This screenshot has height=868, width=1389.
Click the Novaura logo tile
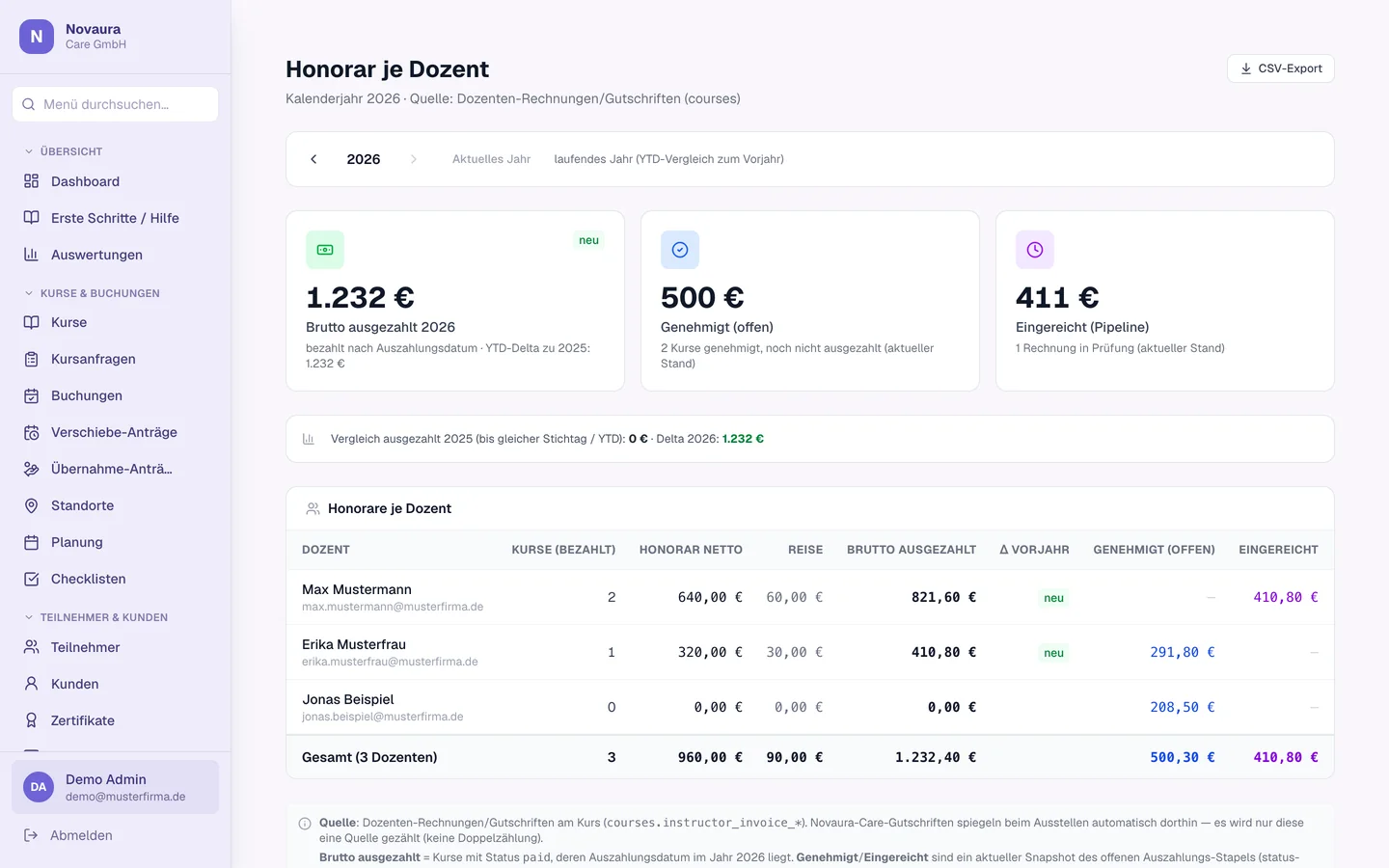click(37, 37)
